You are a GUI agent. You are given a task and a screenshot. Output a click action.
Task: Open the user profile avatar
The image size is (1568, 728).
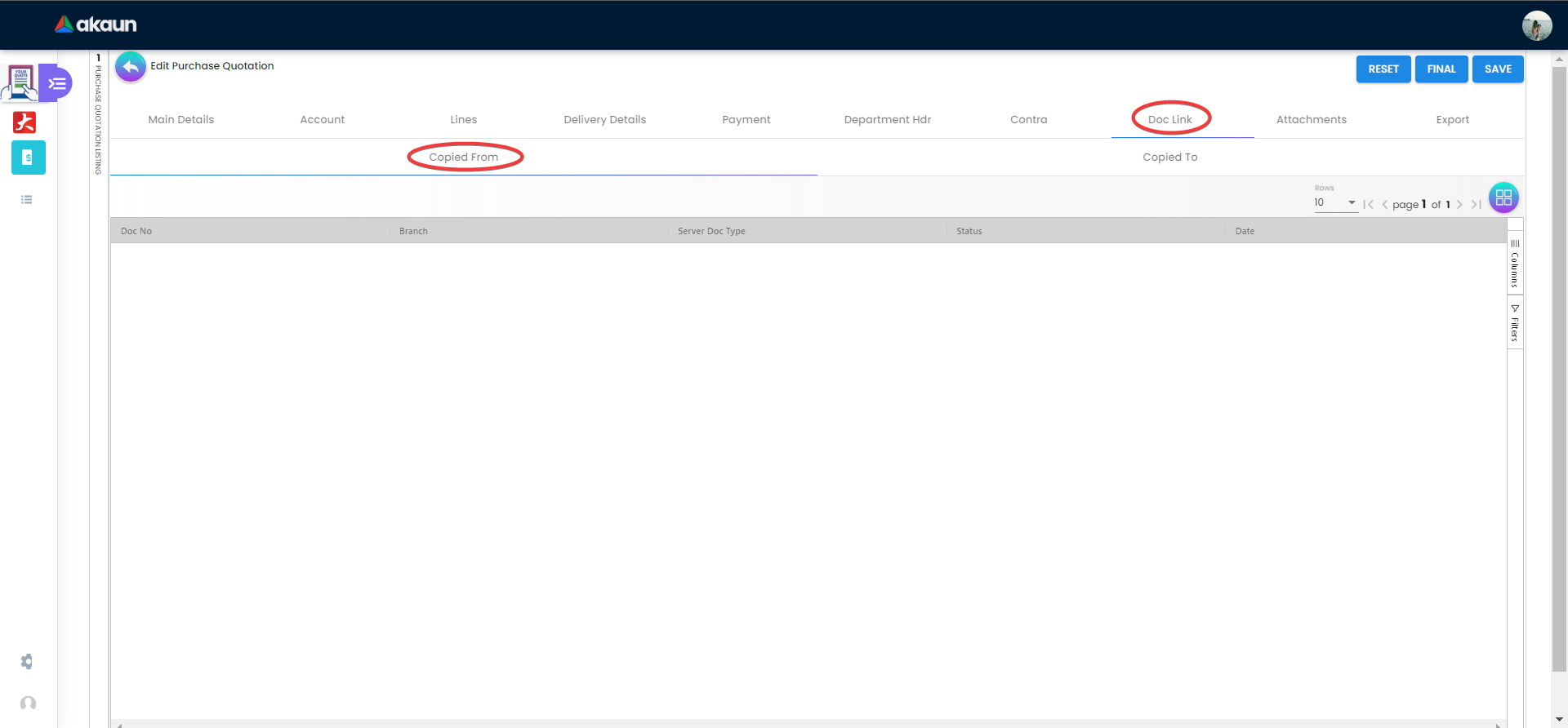tap(1536, 25)
